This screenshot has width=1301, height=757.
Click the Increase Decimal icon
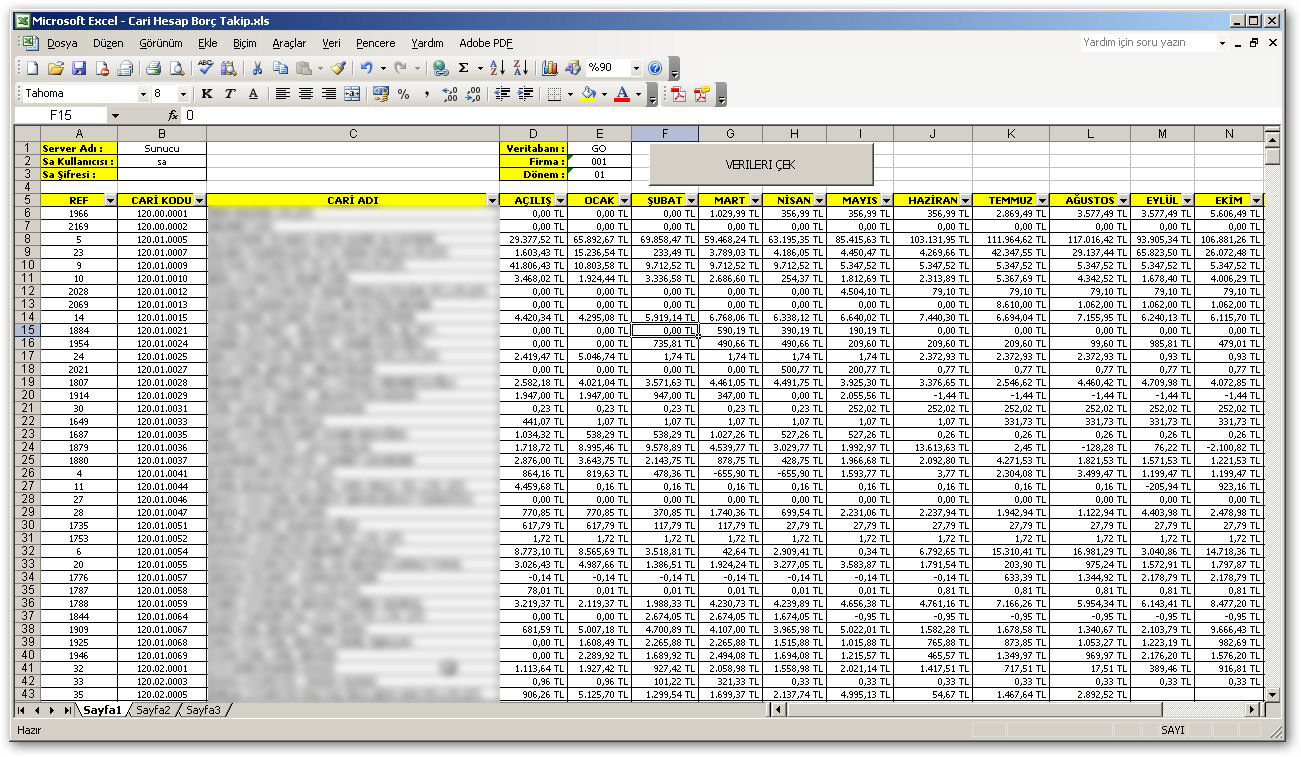pos(449,94)
